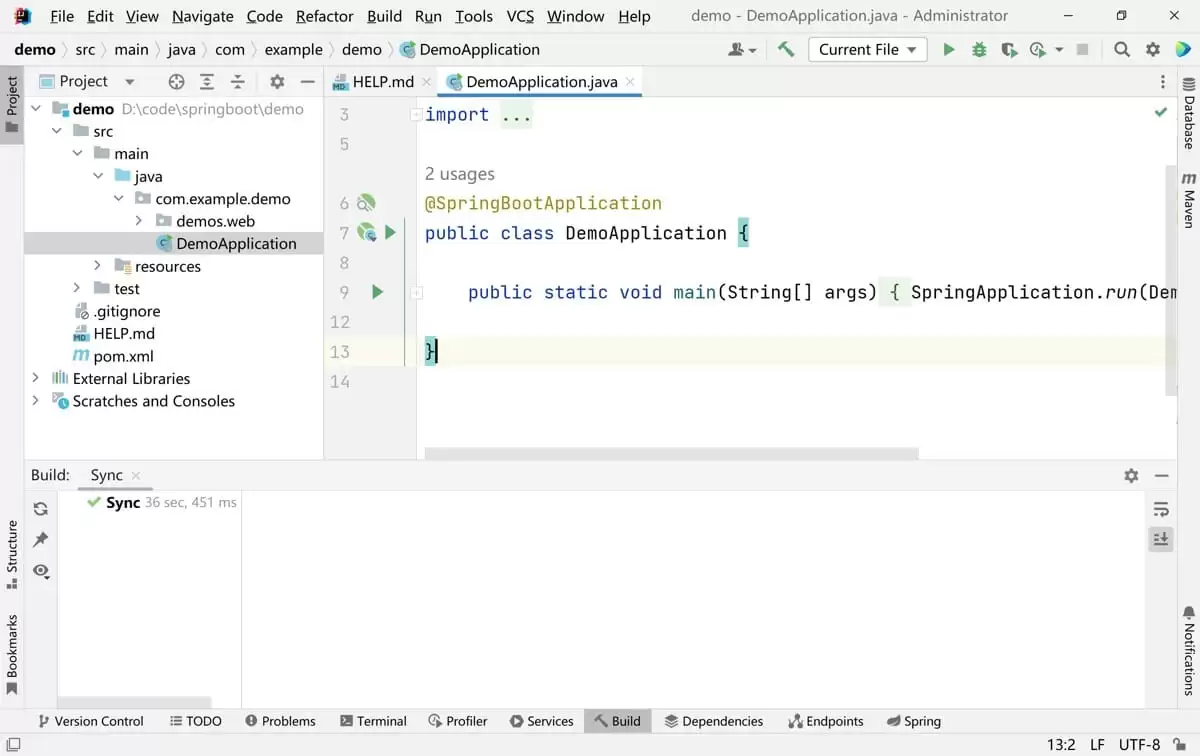This screenshot has height=756, width=1200.
Task: Click Spring bean gutter icon on line 6
Action: (x=366, y=203)
